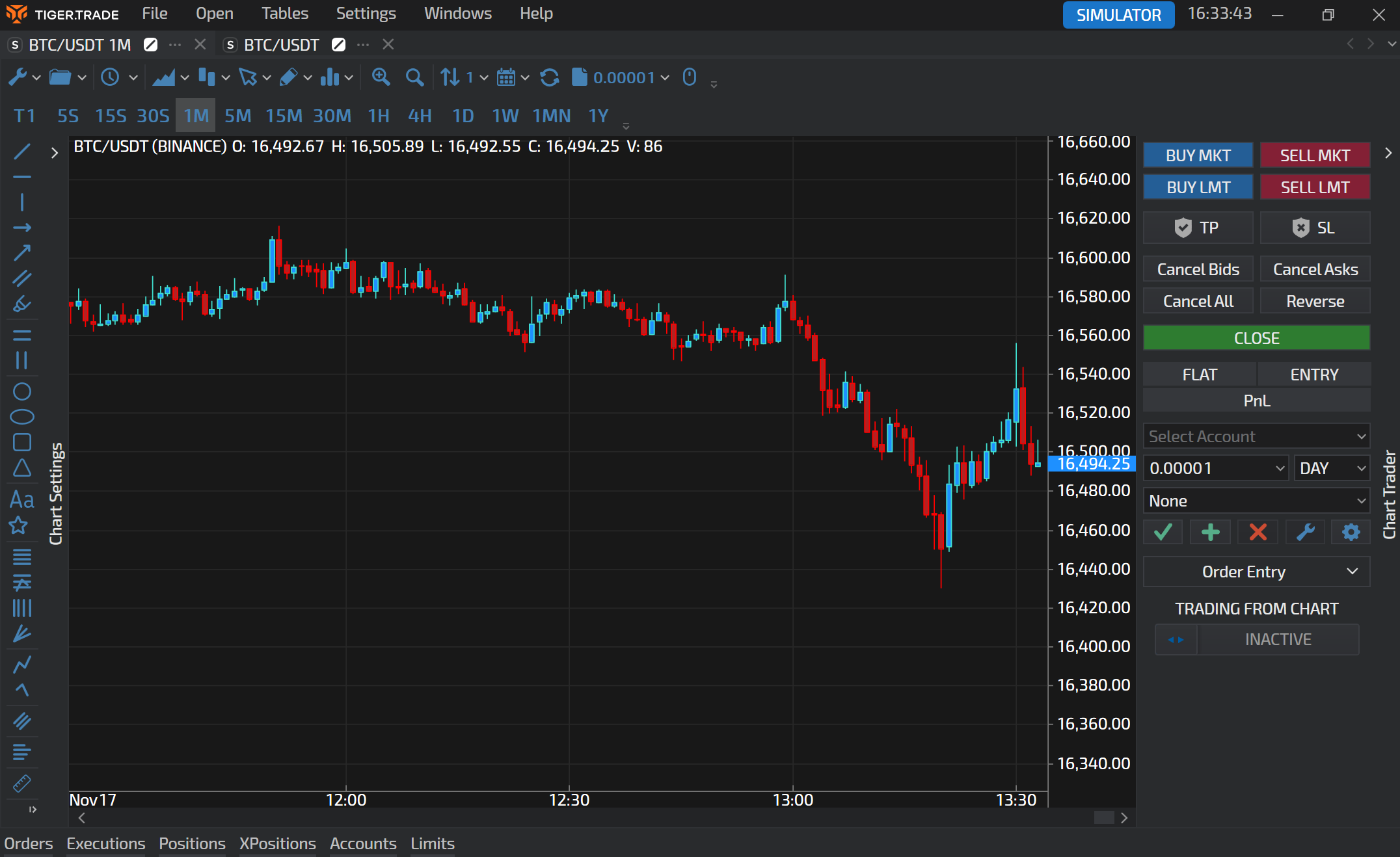The width and height of the screenshot is (1400, 857).
Task: Open the Tables menu
Action: coord(284,14)
